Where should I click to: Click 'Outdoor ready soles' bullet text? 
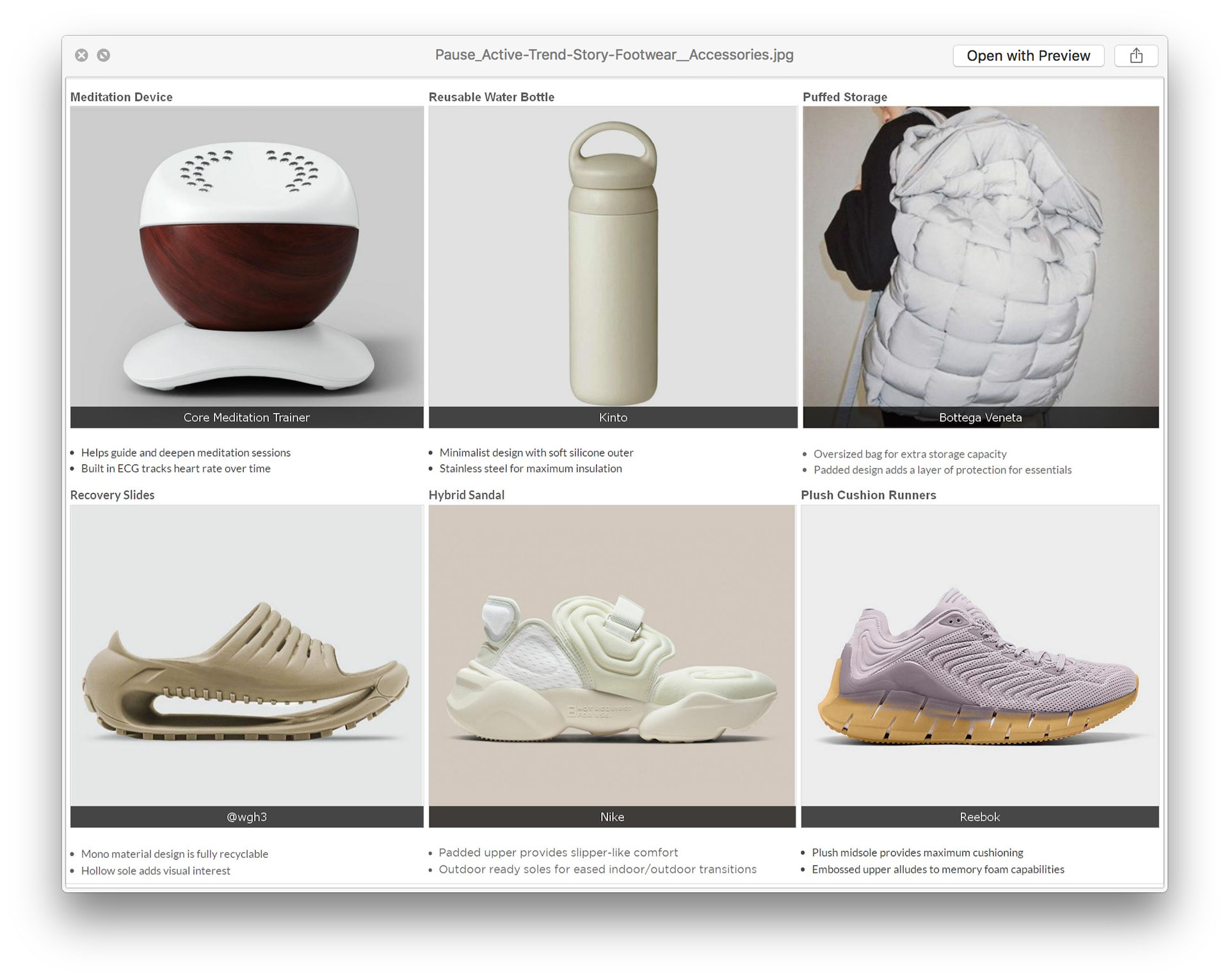pyautogui.click(x=598, y=869)
